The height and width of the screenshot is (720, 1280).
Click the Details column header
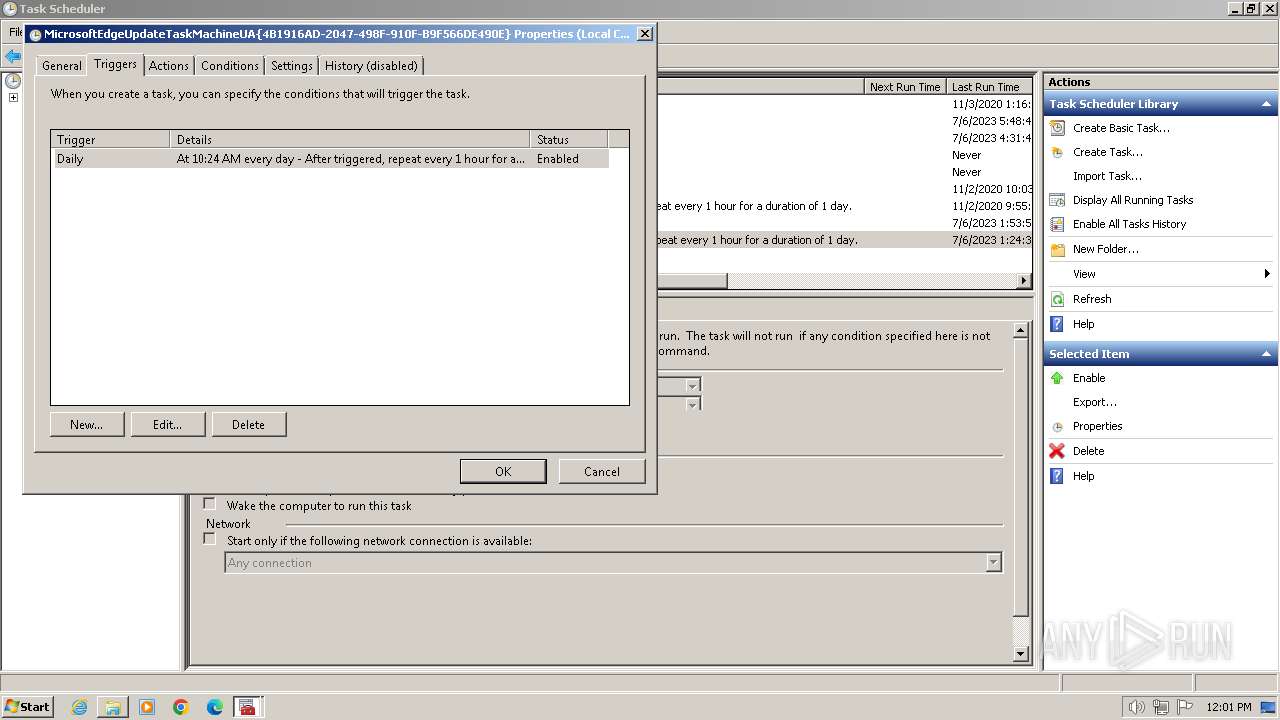[350, 139]
